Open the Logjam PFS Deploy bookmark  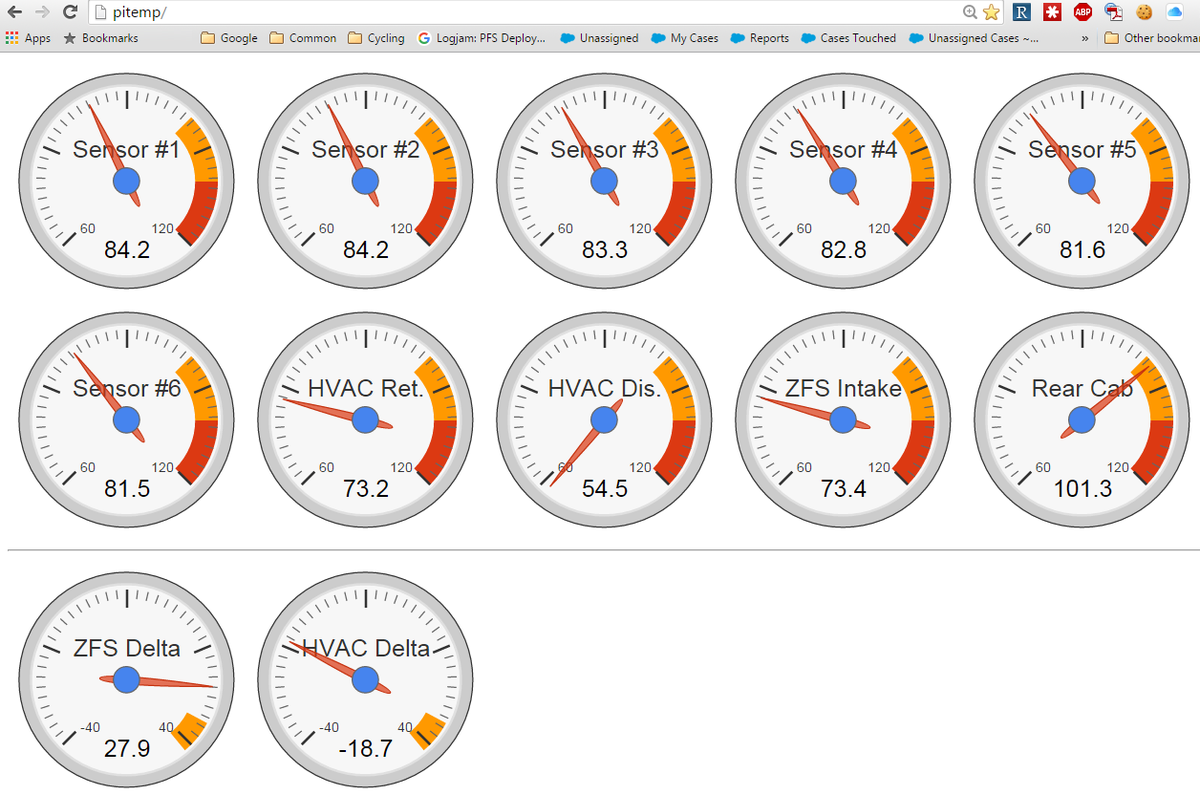pos(482,38)
